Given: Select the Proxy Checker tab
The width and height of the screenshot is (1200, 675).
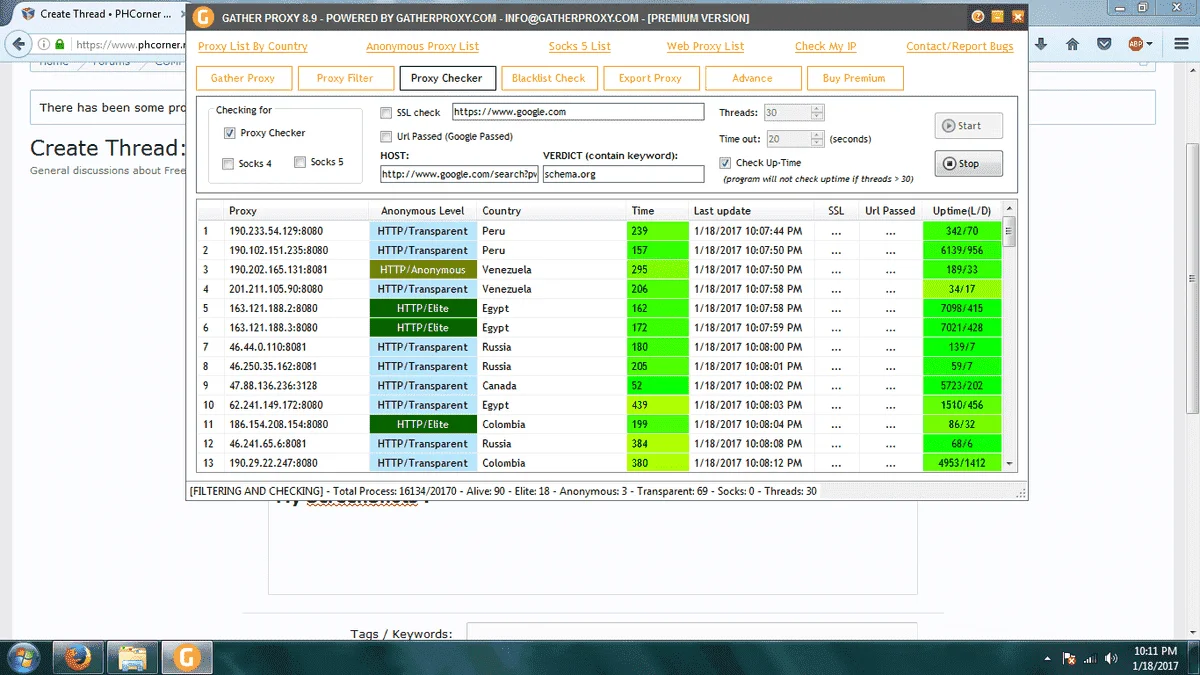Looking at the screenshot, I should point(447,78).
